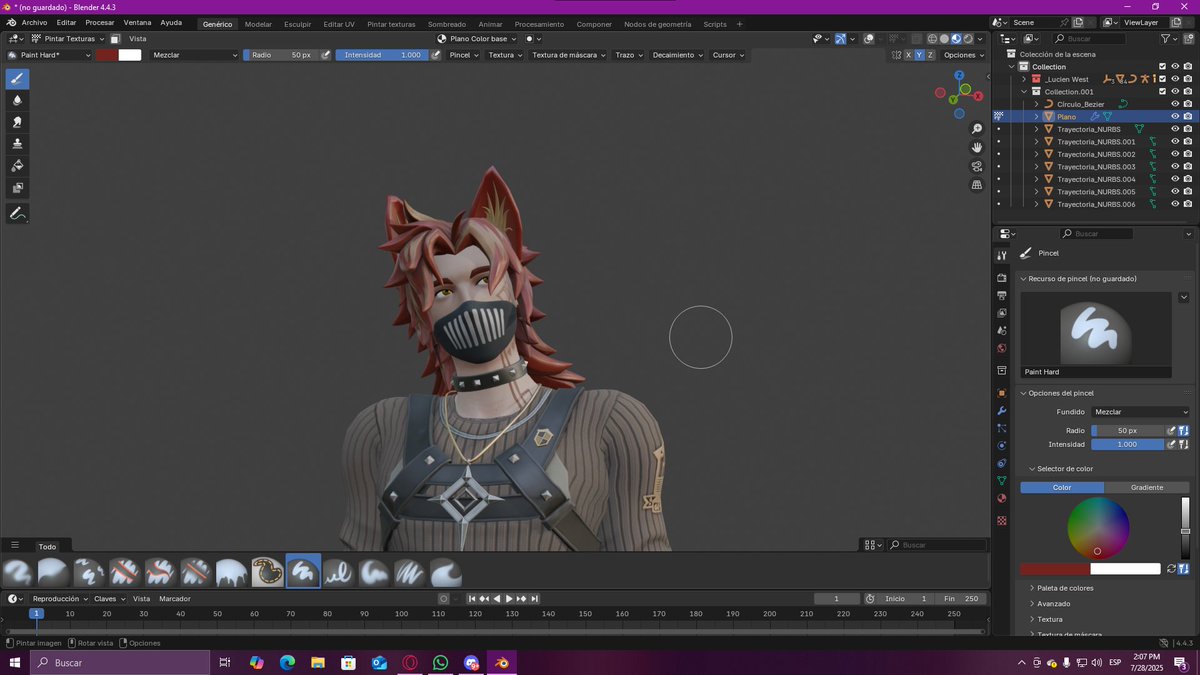Open the Opera browser from taskbar
Viewport: 1200px width, 675px height.
click(x=410, y=662)
